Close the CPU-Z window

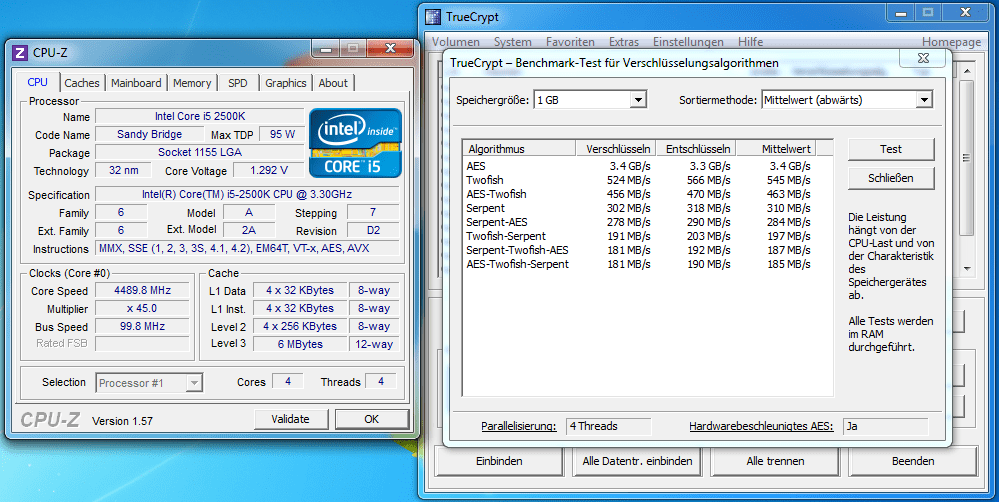click(x=391, y=48)
